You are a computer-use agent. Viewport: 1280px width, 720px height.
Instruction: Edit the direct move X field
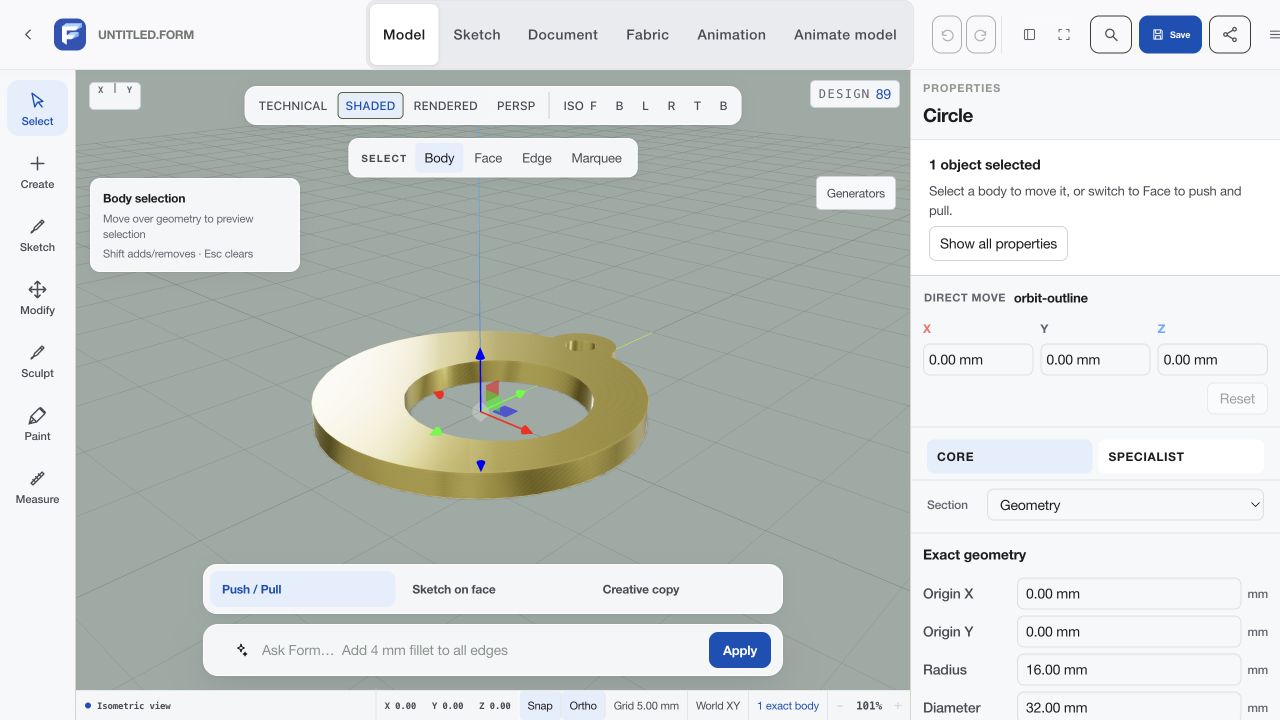(978, 360)
